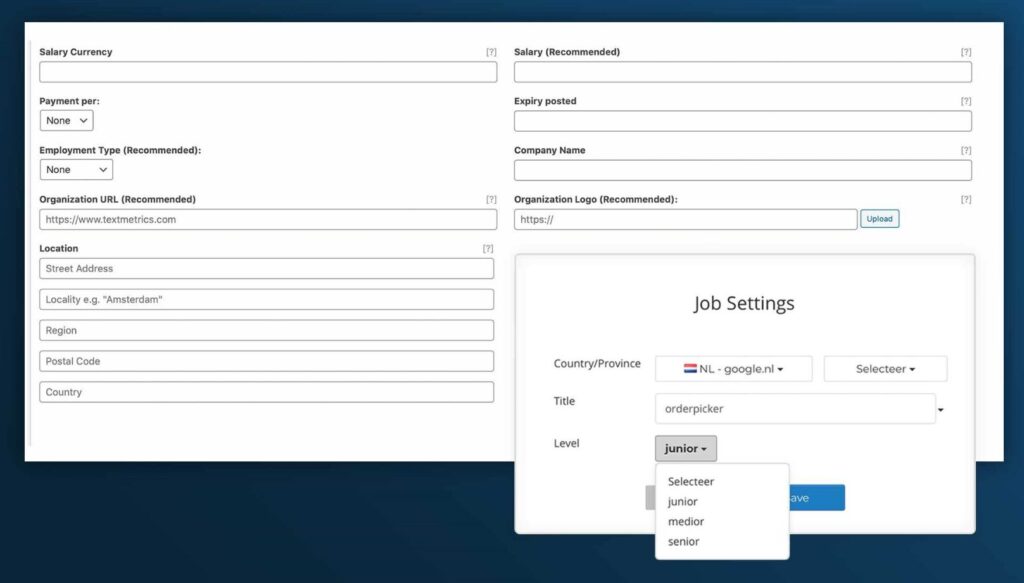This screenshot has height=583, width=1024.
Task: Click the blue Save button
Action: coord(816,497)
